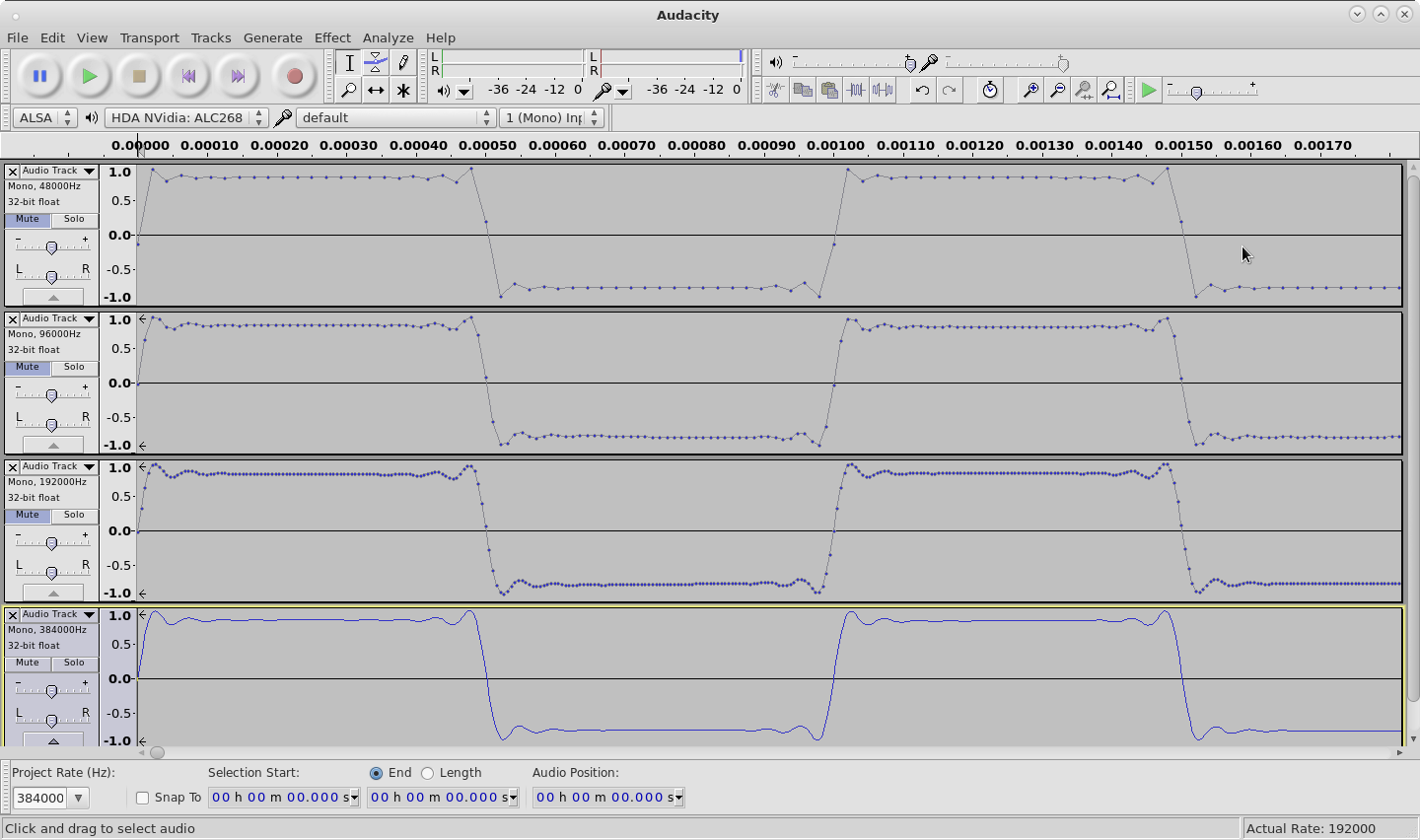Click the output speaker meter icon
Image resolution: width=1420 pixels, height=840 pixels.
(444, 90)
